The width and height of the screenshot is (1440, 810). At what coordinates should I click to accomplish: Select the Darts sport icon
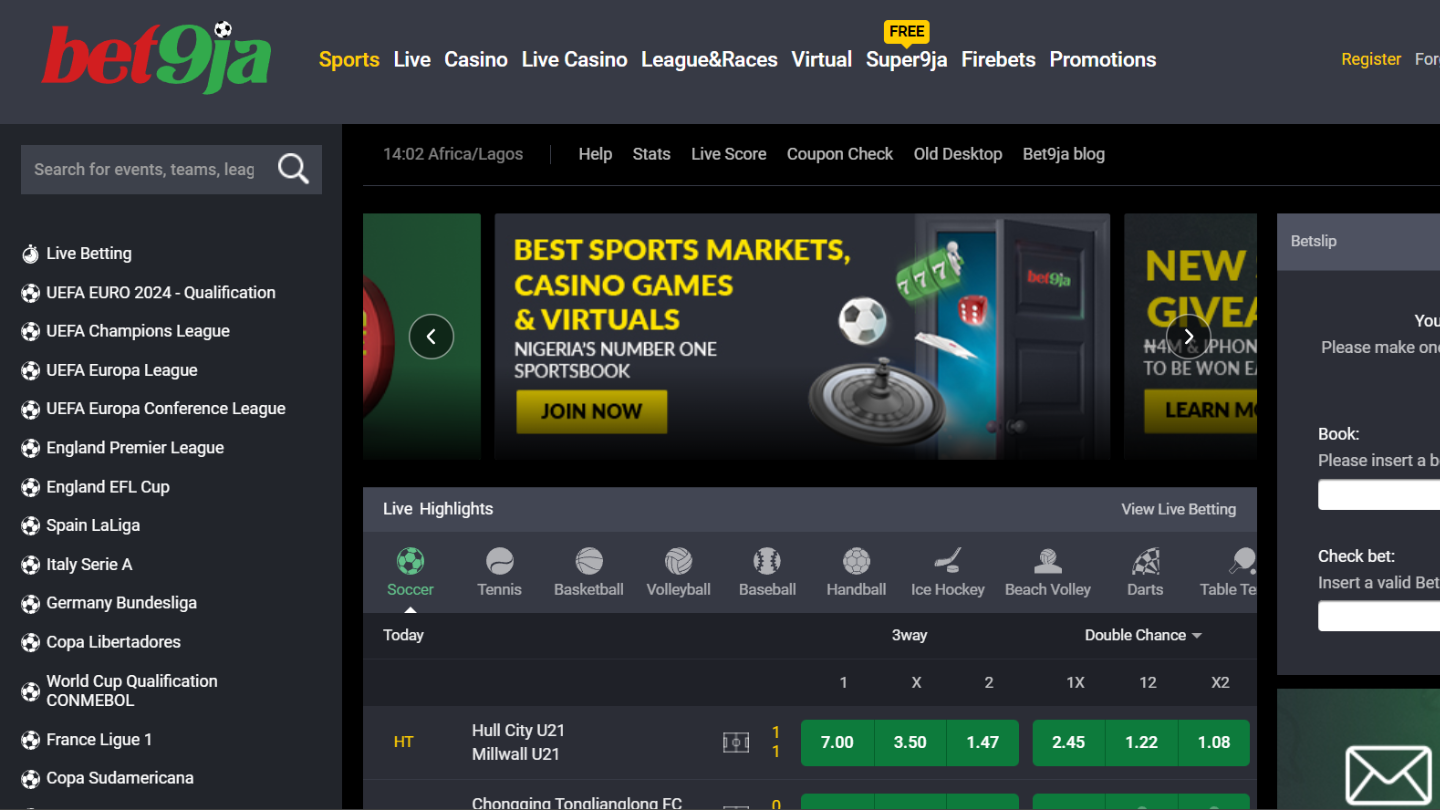click(x=1145, y=561)
